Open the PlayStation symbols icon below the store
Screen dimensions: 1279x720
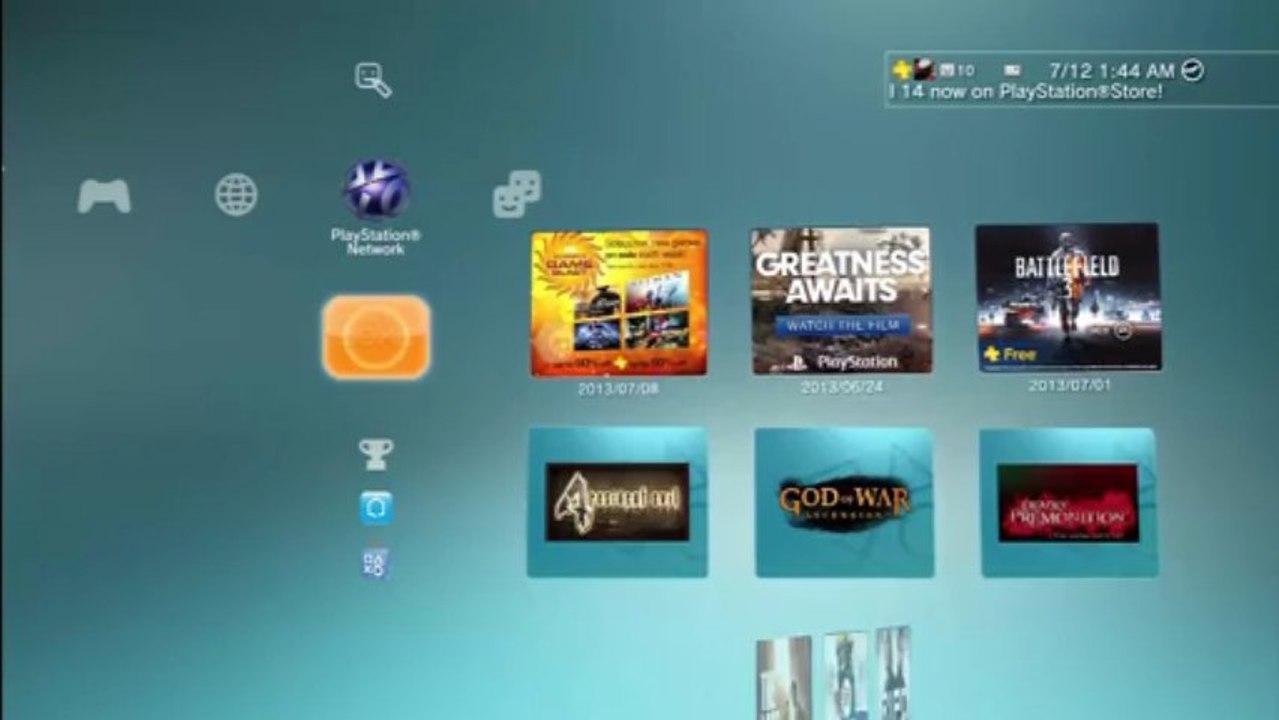tap(376, 563)
